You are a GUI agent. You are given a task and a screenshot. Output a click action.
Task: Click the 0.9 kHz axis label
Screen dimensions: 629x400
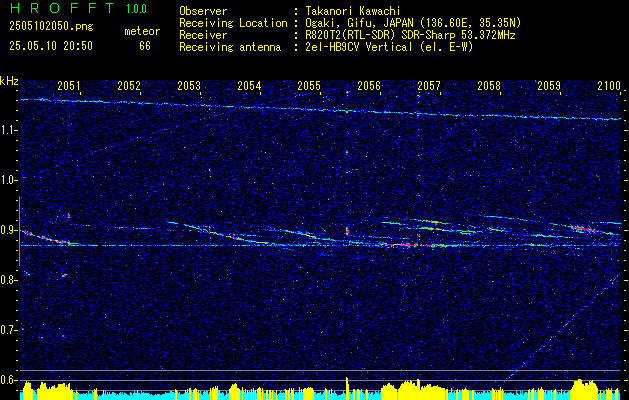coord(8,230)
